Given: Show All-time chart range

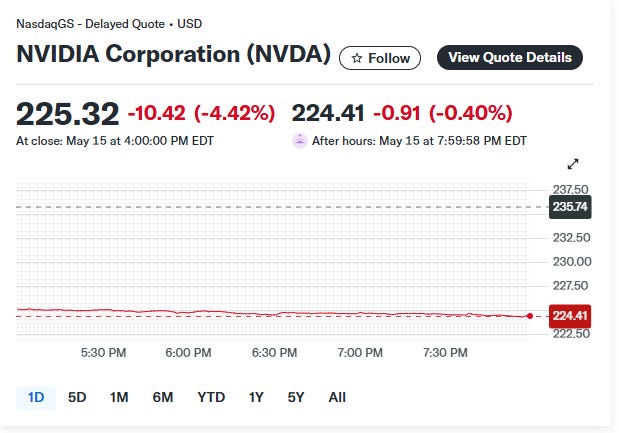Looking at the screenshot, I should [x=337, y=397].
